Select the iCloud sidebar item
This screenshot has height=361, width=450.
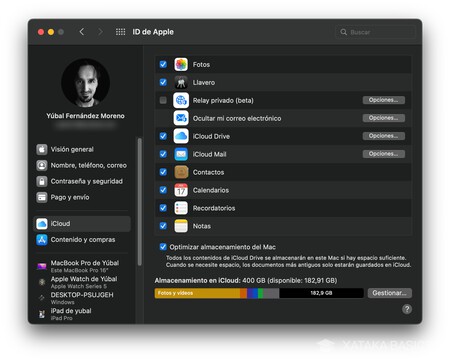click(x=82, y=224)
